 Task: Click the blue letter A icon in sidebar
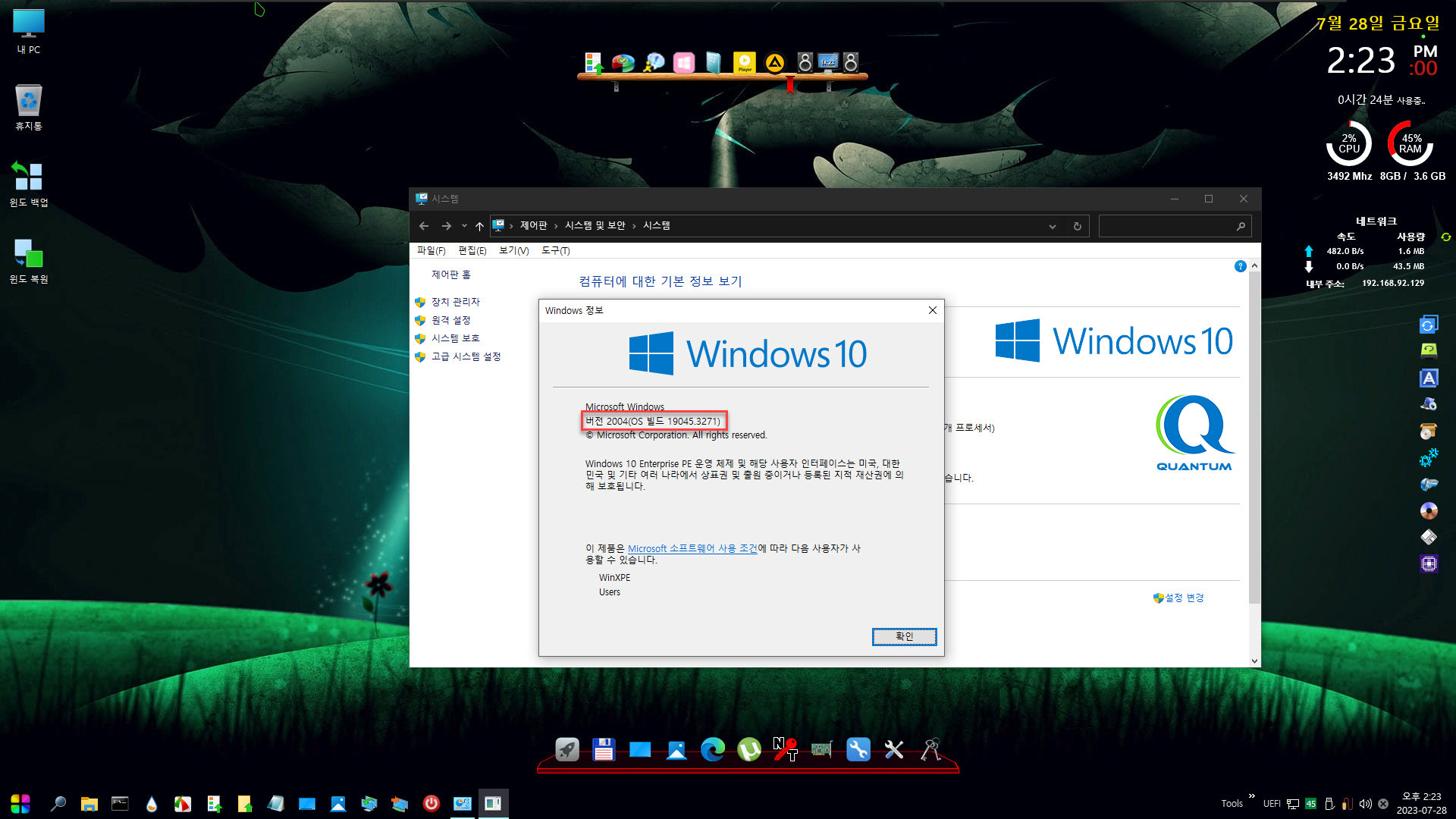1429,378
